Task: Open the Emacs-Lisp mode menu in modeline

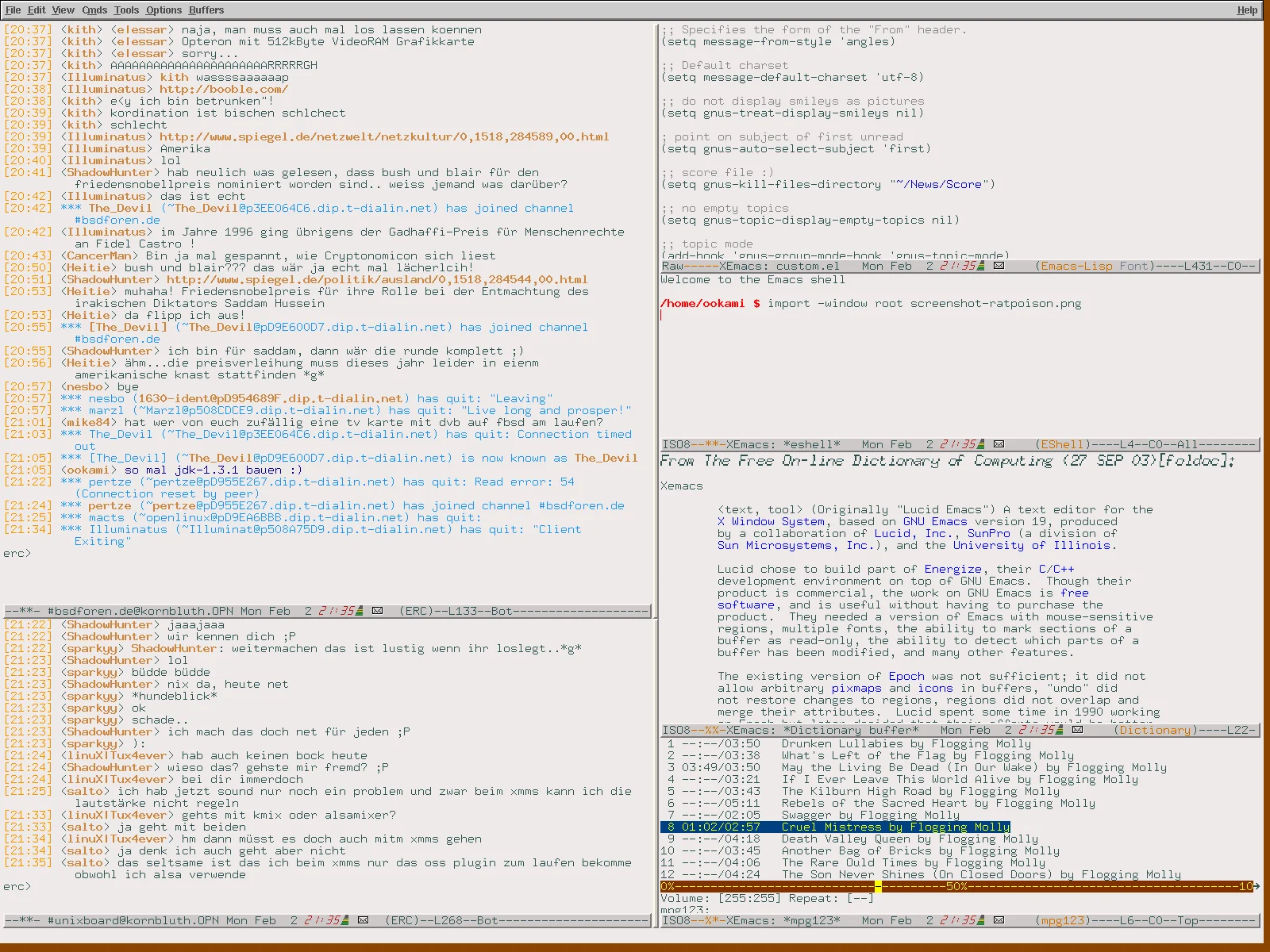Action: pyautogui.click(x=1076, y=267)
